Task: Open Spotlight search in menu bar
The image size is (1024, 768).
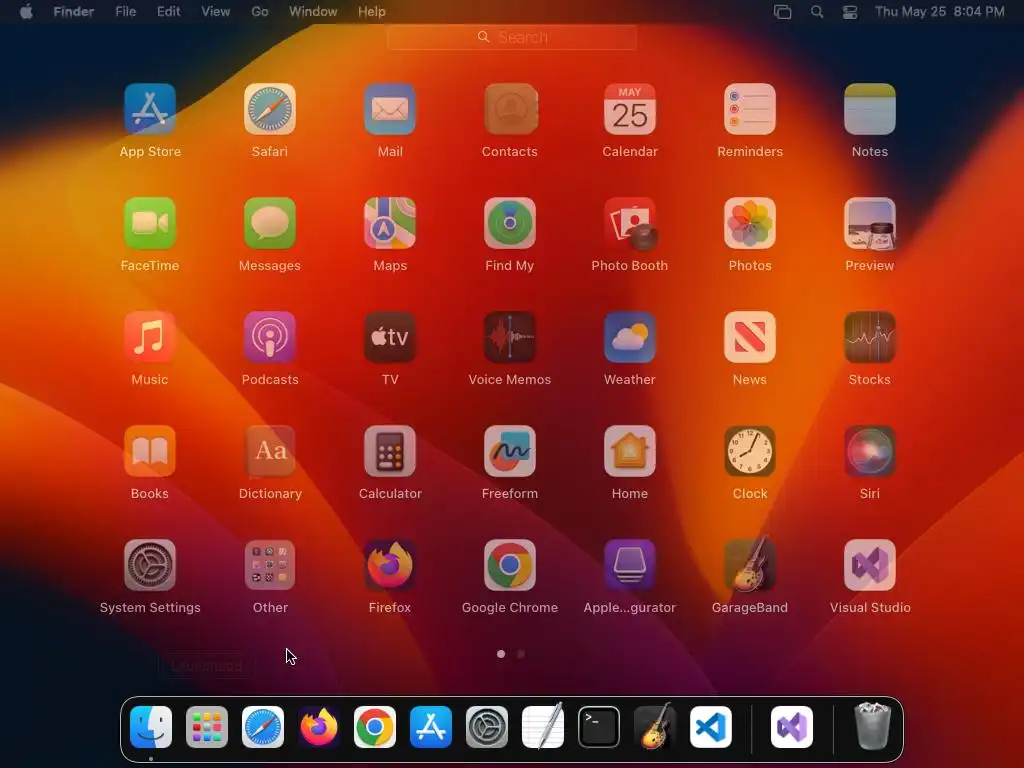Action: click(816, 11)
